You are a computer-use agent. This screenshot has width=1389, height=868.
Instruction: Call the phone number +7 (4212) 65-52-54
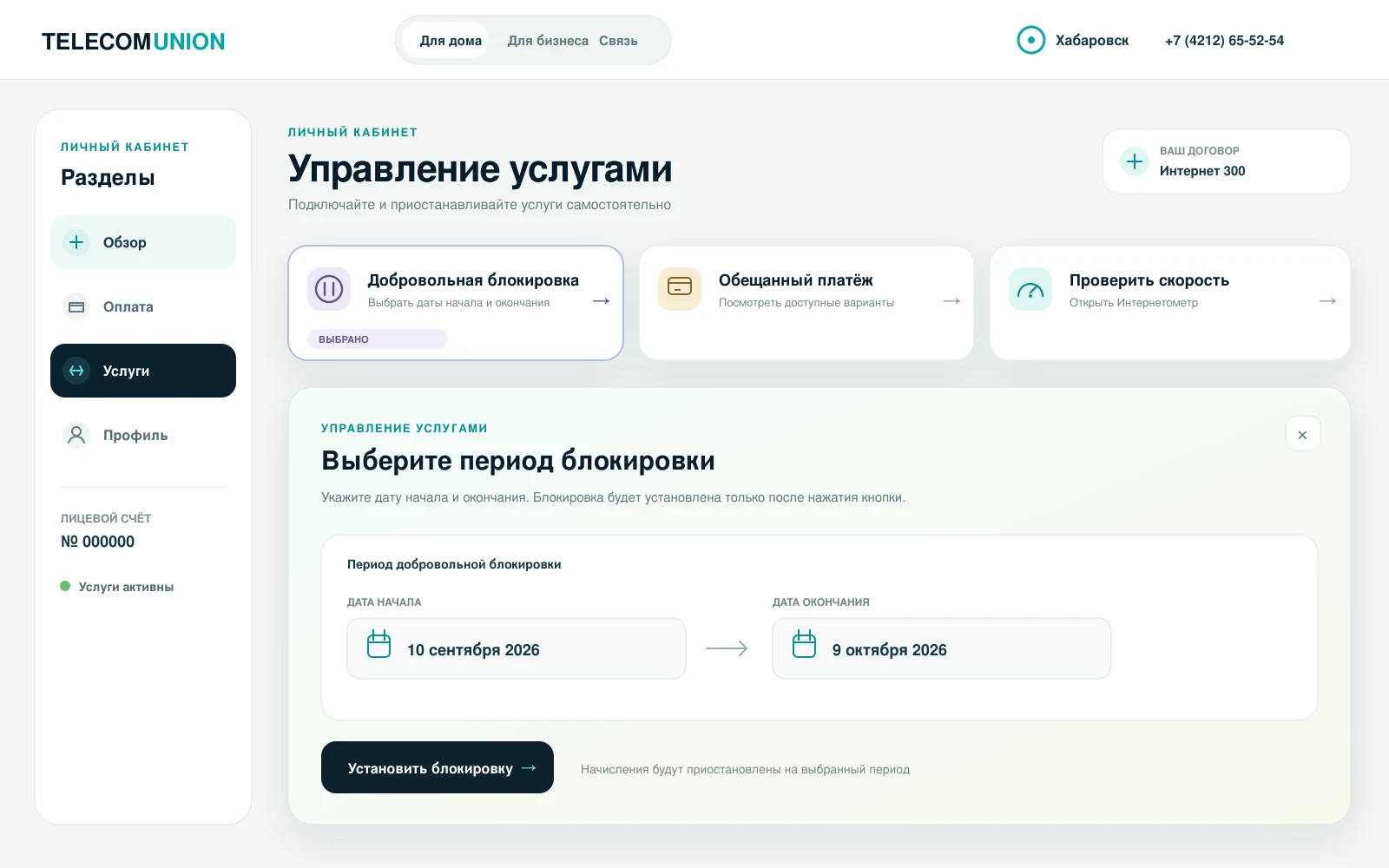tap(1224, 40)
